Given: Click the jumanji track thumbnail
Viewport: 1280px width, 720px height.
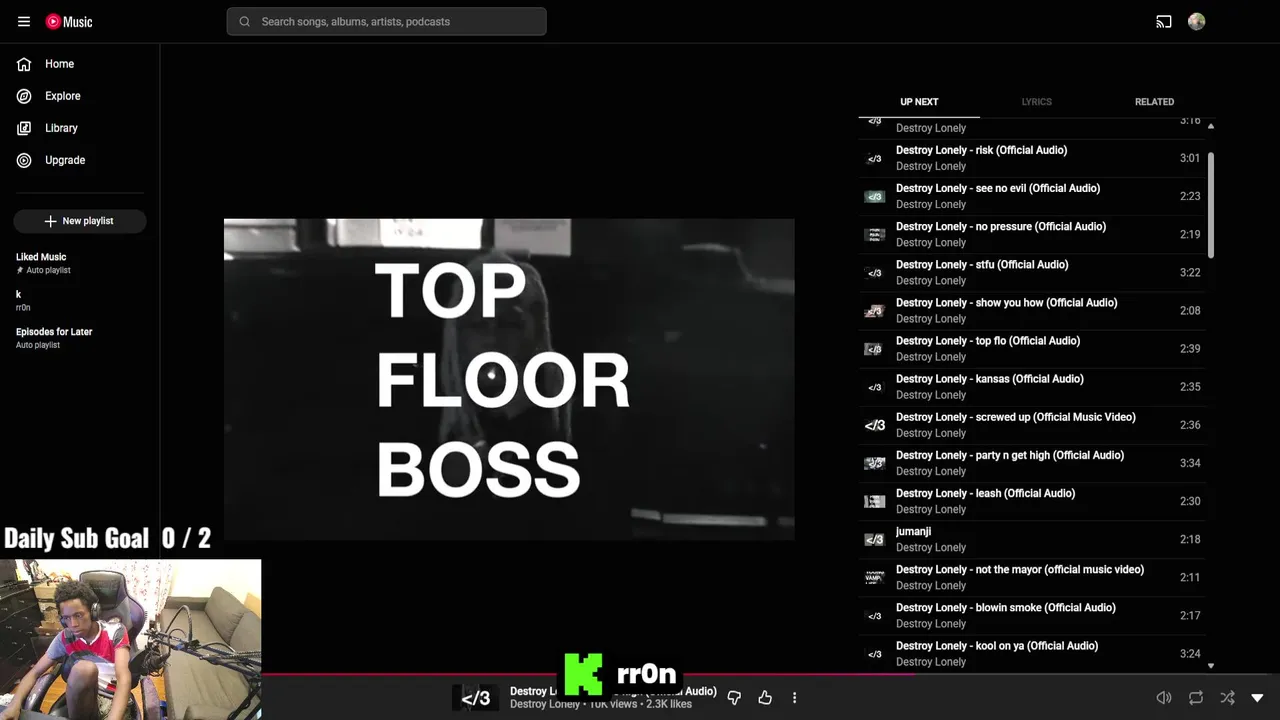Looking at the screenshot, I should (874, 539).
